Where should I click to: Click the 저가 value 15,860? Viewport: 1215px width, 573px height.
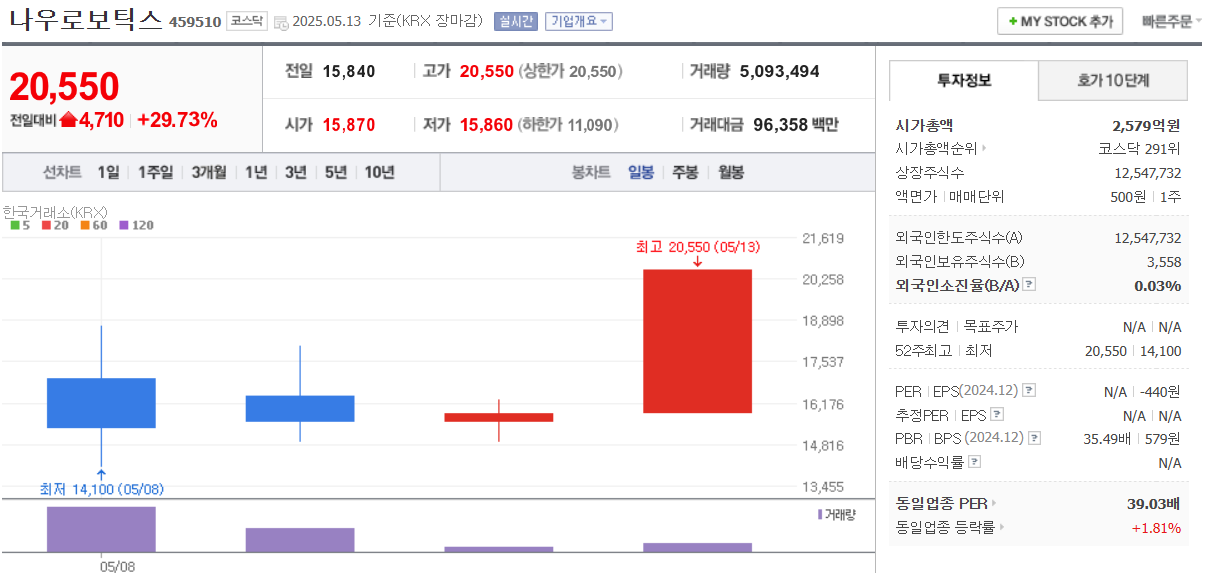tap(486, 125)
